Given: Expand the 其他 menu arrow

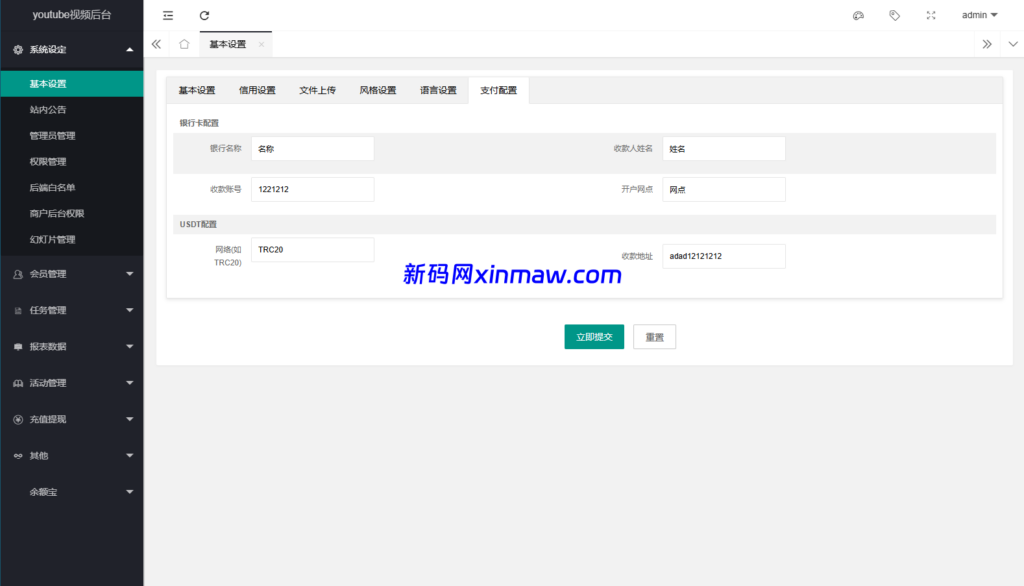Looking at the screenshot, I should pos(129,455).
